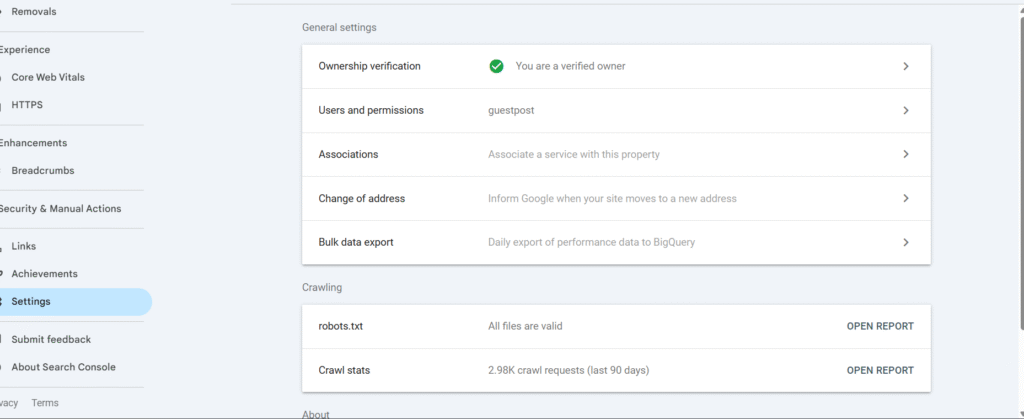Image resolution: width=1024 pixels, height=419 pixels.
Task: Open About Search Console
Action: point(63,367)
